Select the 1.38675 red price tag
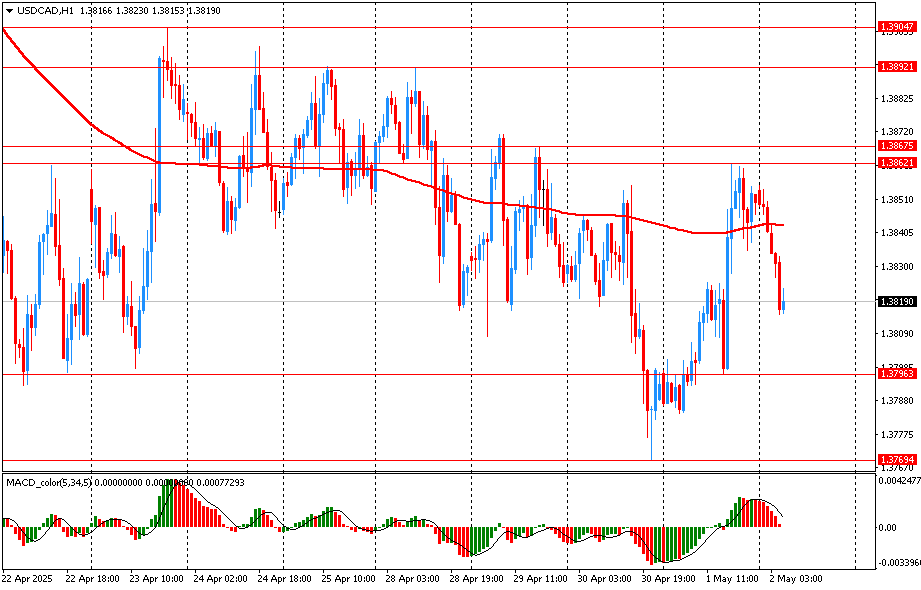Image resolution: width=921 pixels, height=590 pixels. tap(896, 145)
